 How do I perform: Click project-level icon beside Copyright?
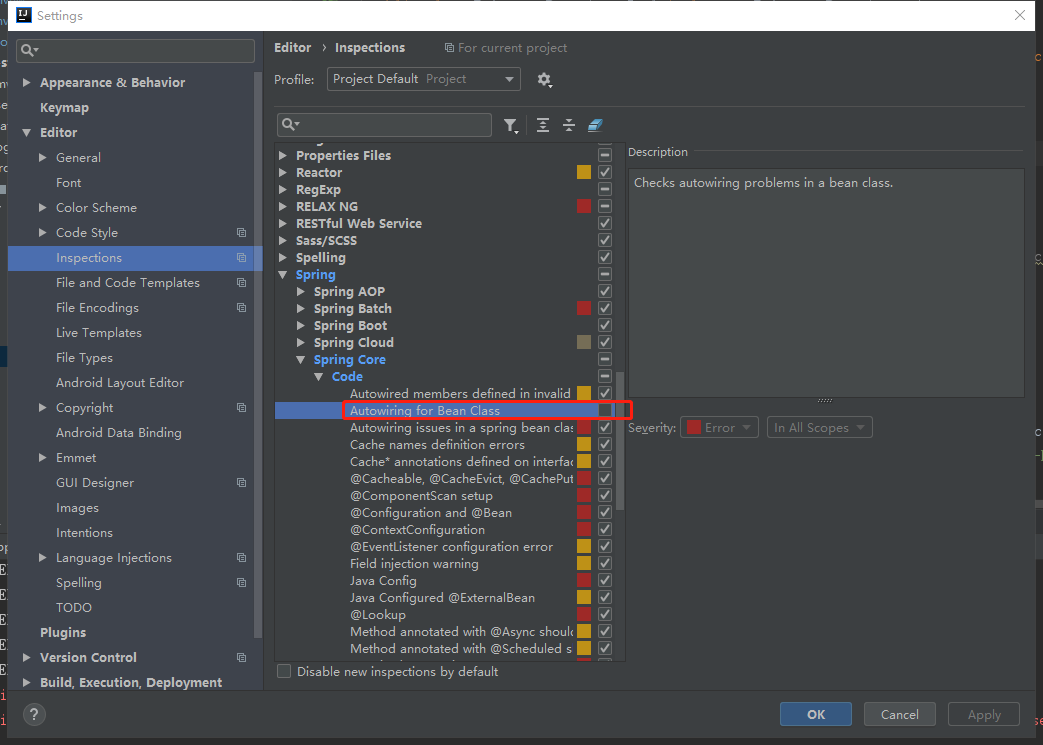241,408
